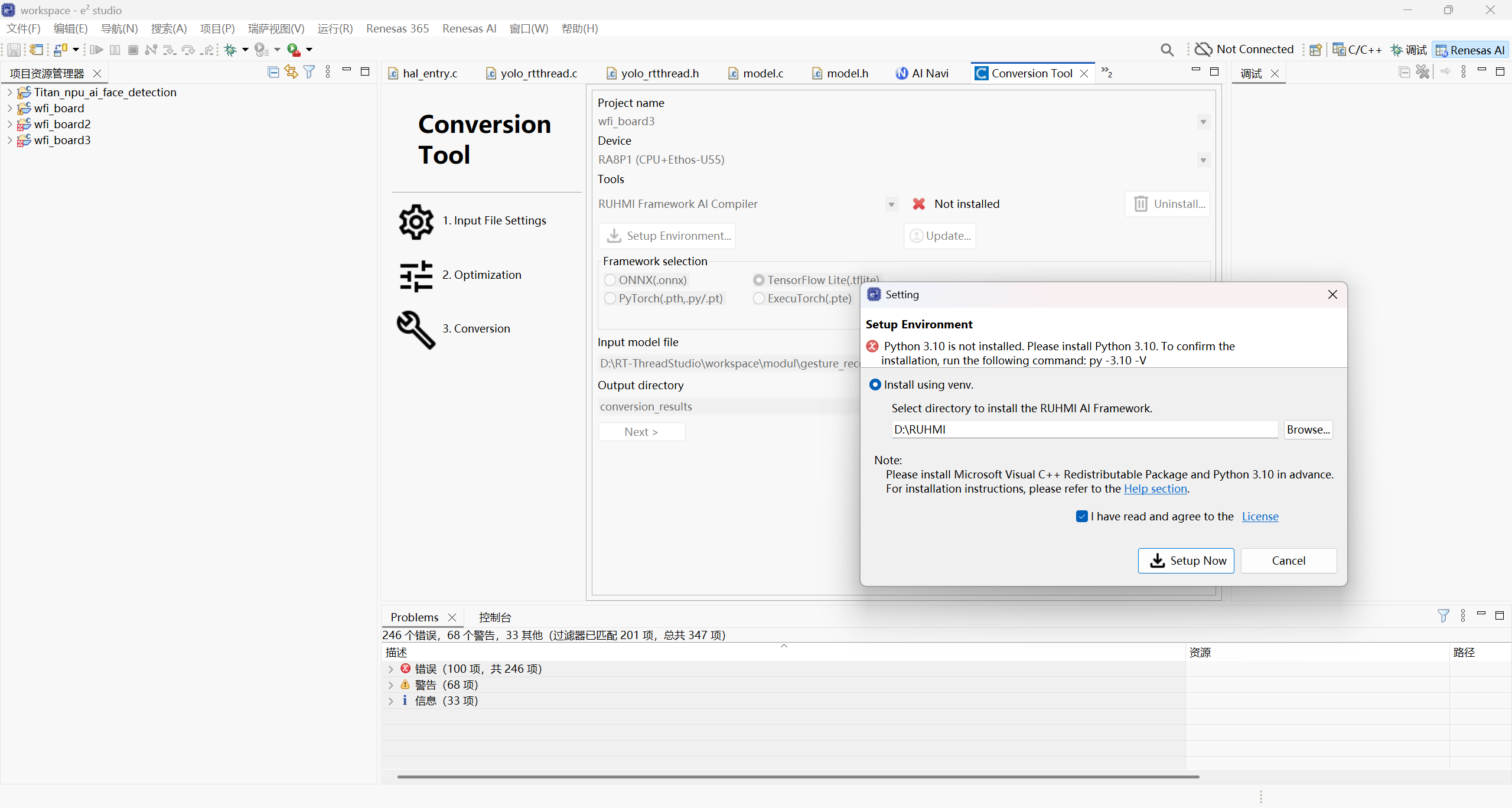Click the RUHMI install directory field

[1084, 429]
